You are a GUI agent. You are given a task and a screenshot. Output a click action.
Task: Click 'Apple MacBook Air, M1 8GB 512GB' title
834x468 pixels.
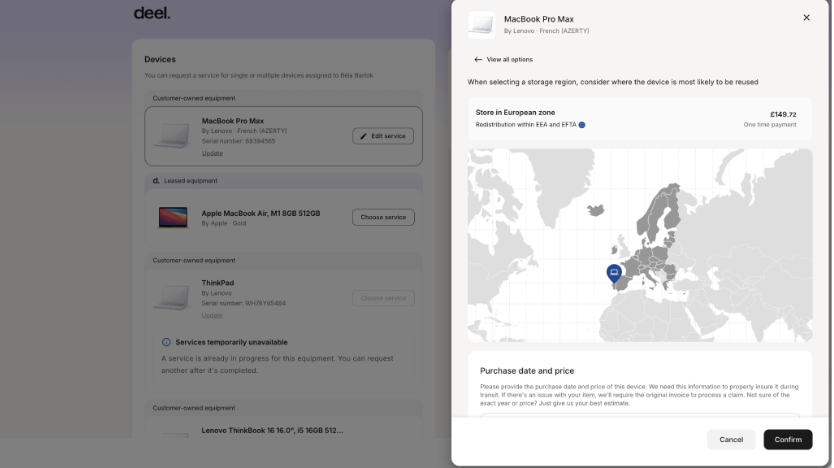261,213
